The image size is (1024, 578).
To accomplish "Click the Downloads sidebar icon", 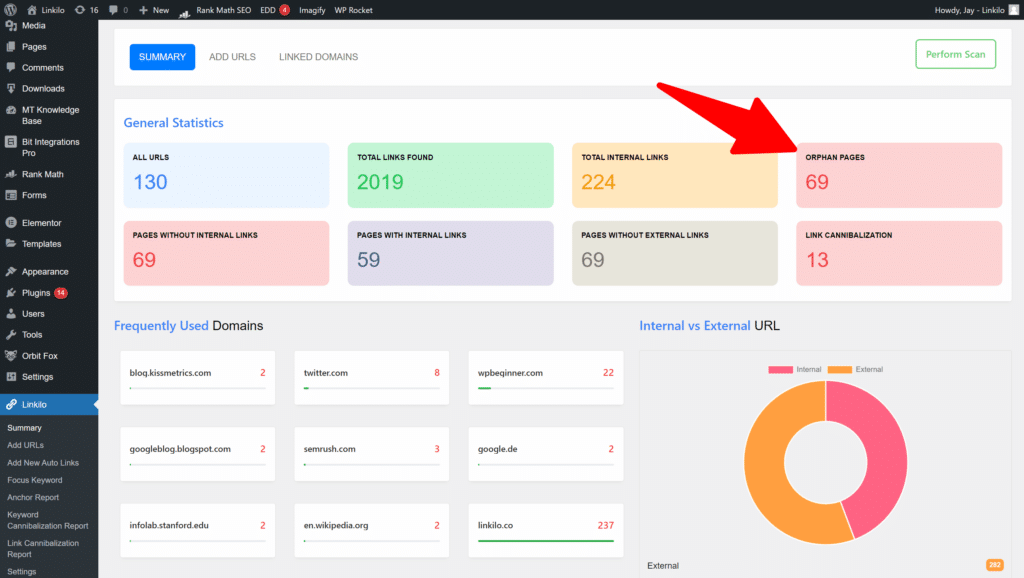I will [11, 88].
